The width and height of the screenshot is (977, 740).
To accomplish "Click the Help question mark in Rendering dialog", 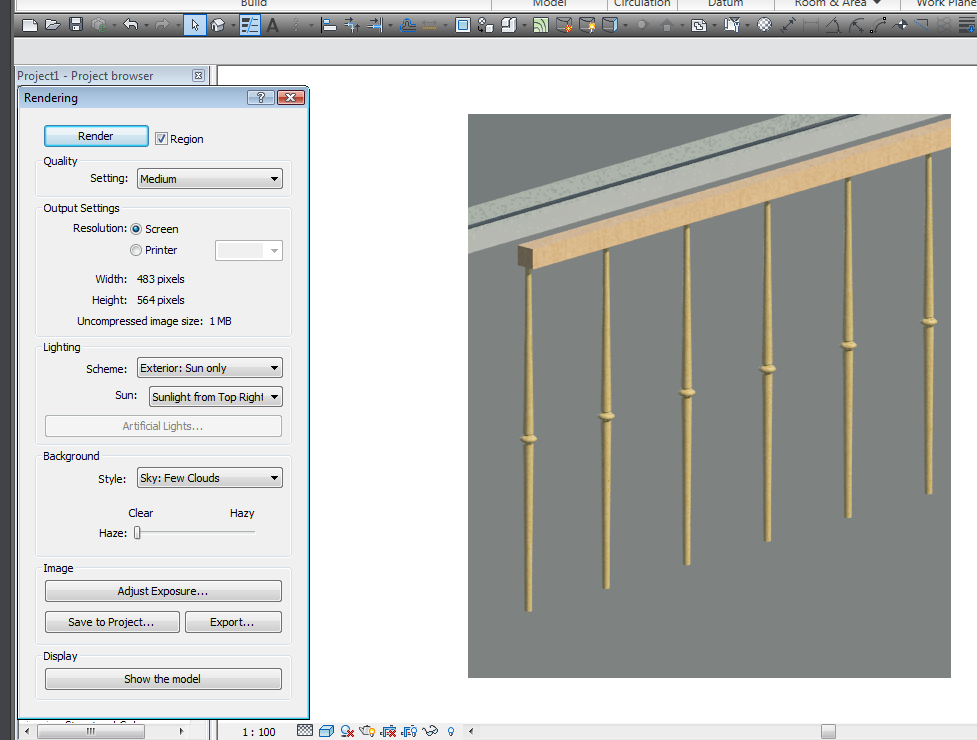I will coord(260,97).
